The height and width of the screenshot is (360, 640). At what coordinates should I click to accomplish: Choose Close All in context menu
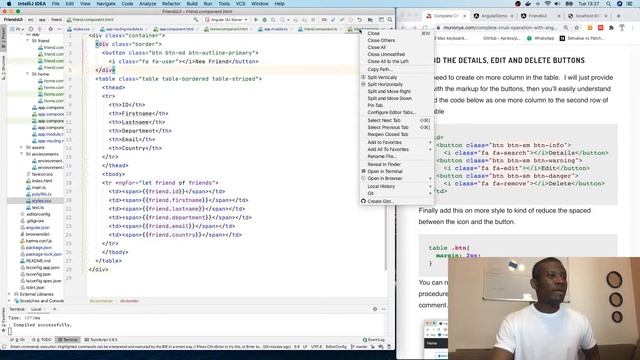[396, 47]
